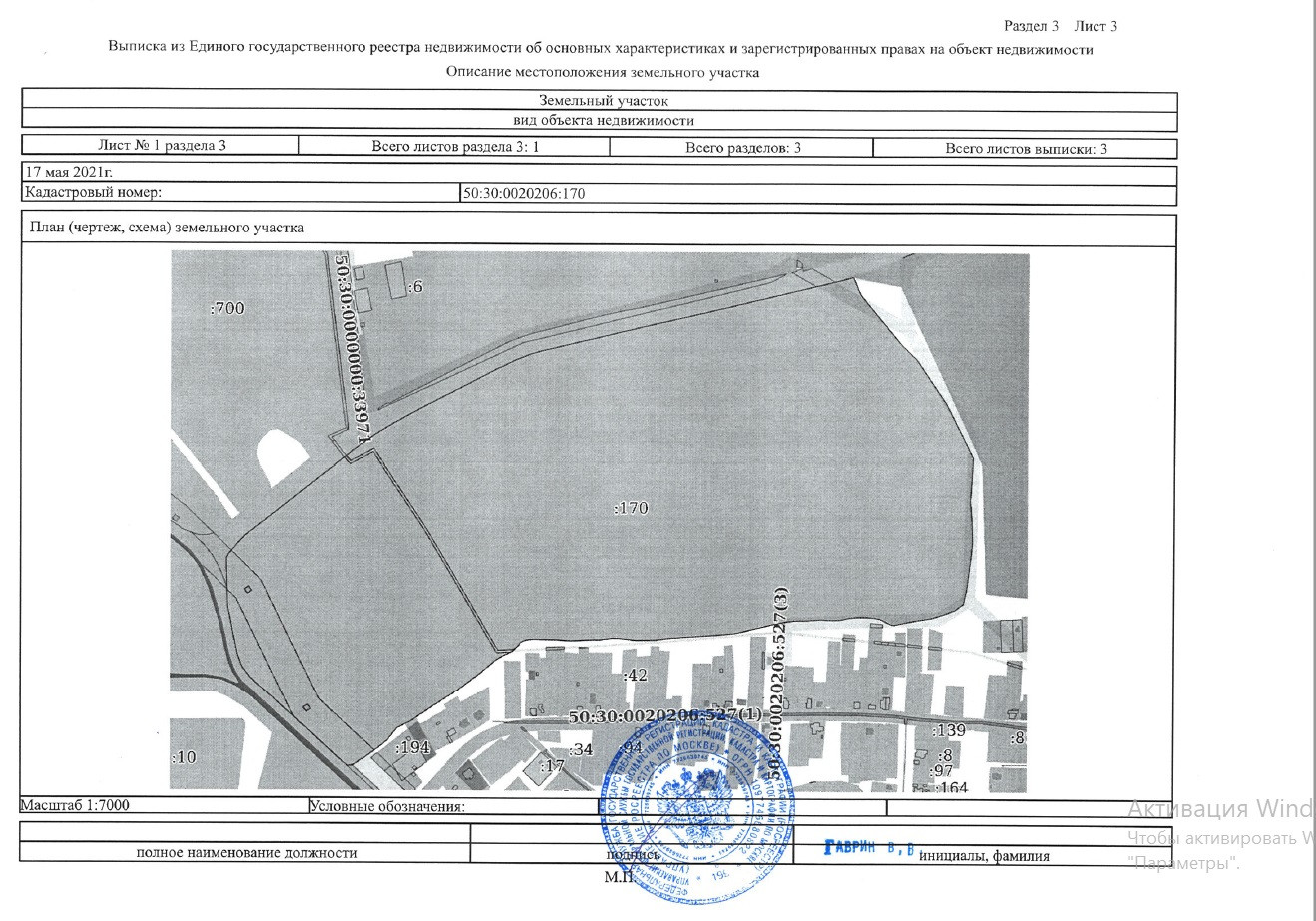Click the "Кадастровый номер:" label
1316x921 pixels.
click(x=94, y=192)
